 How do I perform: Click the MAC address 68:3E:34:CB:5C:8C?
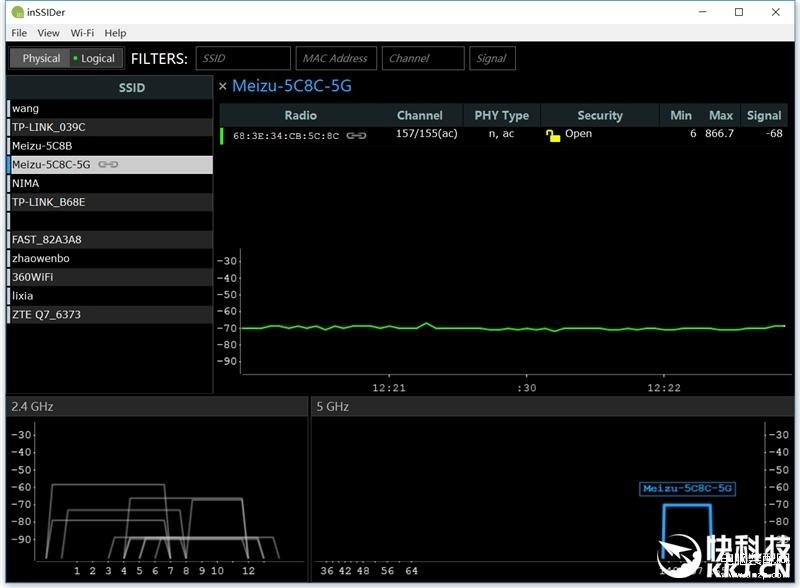286,136
